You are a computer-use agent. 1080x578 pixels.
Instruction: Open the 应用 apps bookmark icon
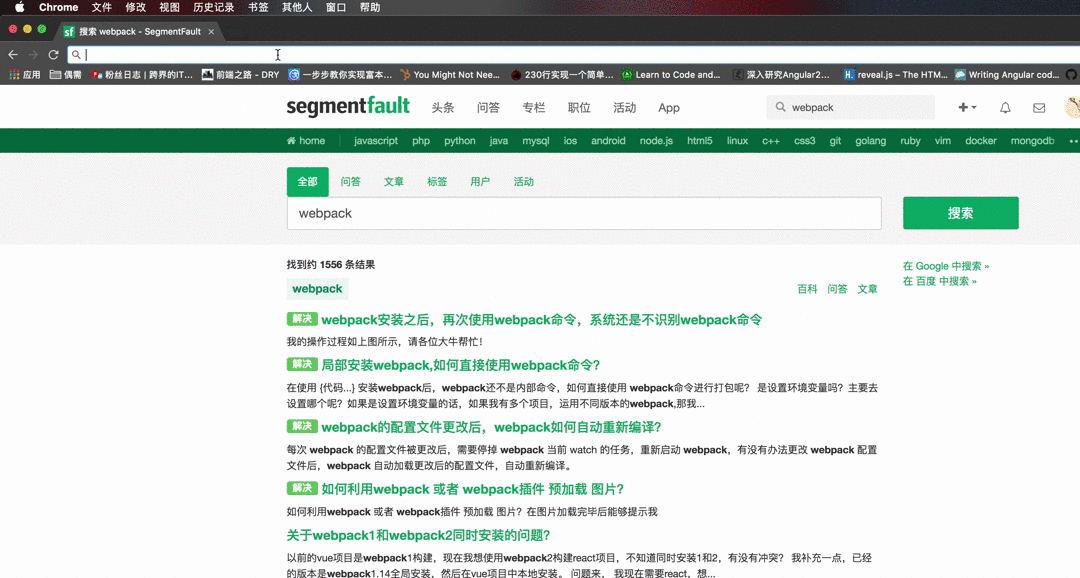(25, 74)
